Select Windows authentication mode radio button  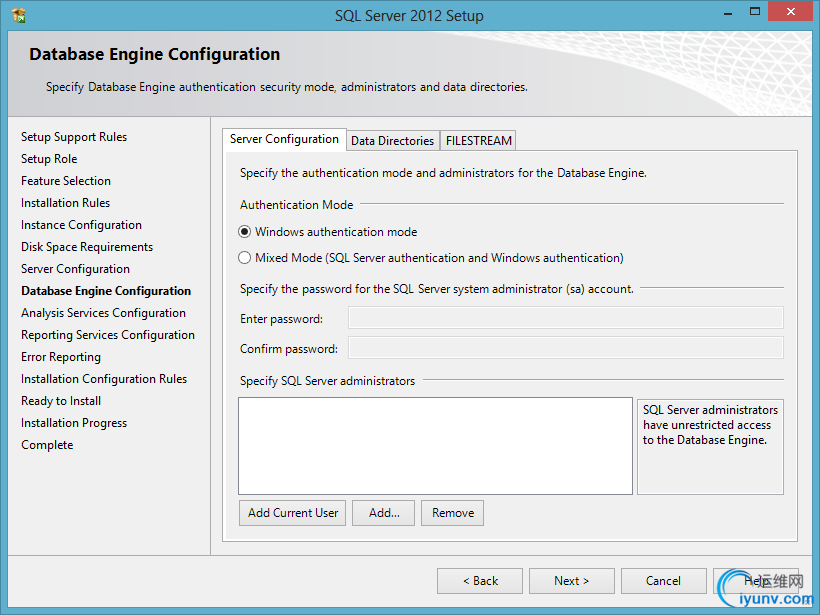click(244, 232)
